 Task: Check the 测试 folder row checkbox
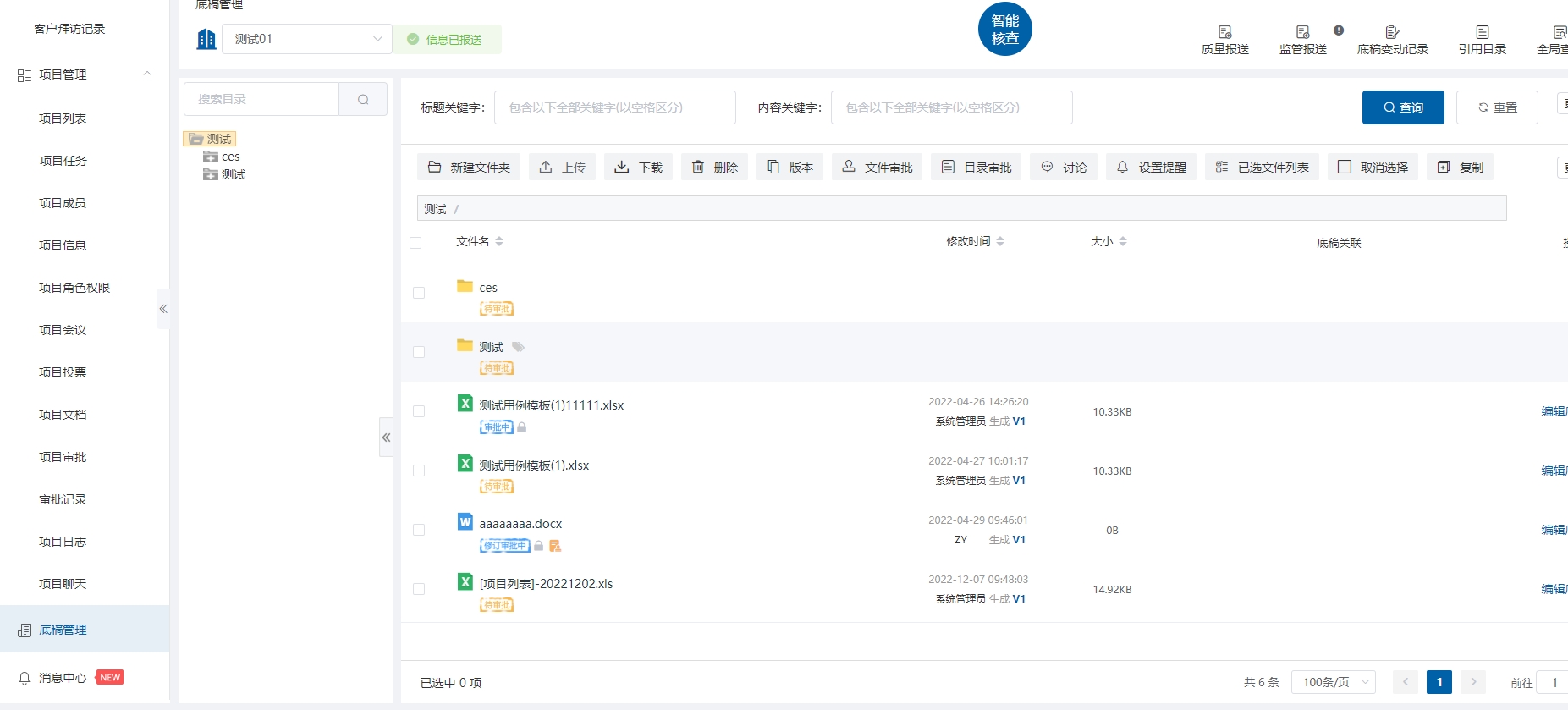(419, 352)
